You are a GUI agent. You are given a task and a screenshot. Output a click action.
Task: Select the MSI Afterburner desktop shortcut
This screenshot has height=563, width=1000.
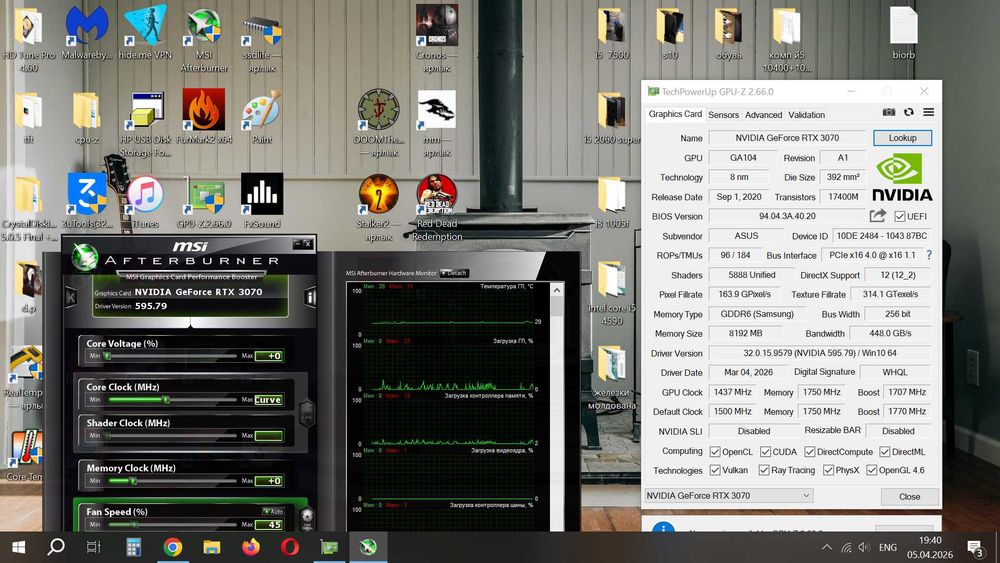204,40
